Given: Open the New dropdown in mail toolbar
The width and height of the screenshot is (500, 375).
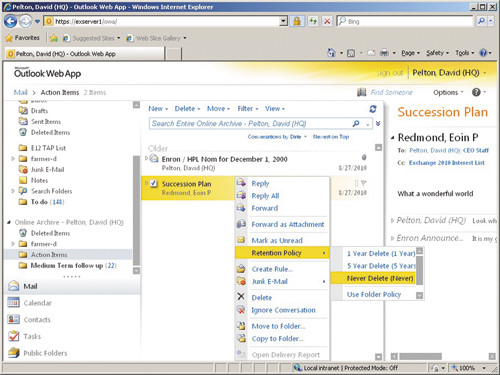Looking at the screenshot, I should (x=158, y=109).
